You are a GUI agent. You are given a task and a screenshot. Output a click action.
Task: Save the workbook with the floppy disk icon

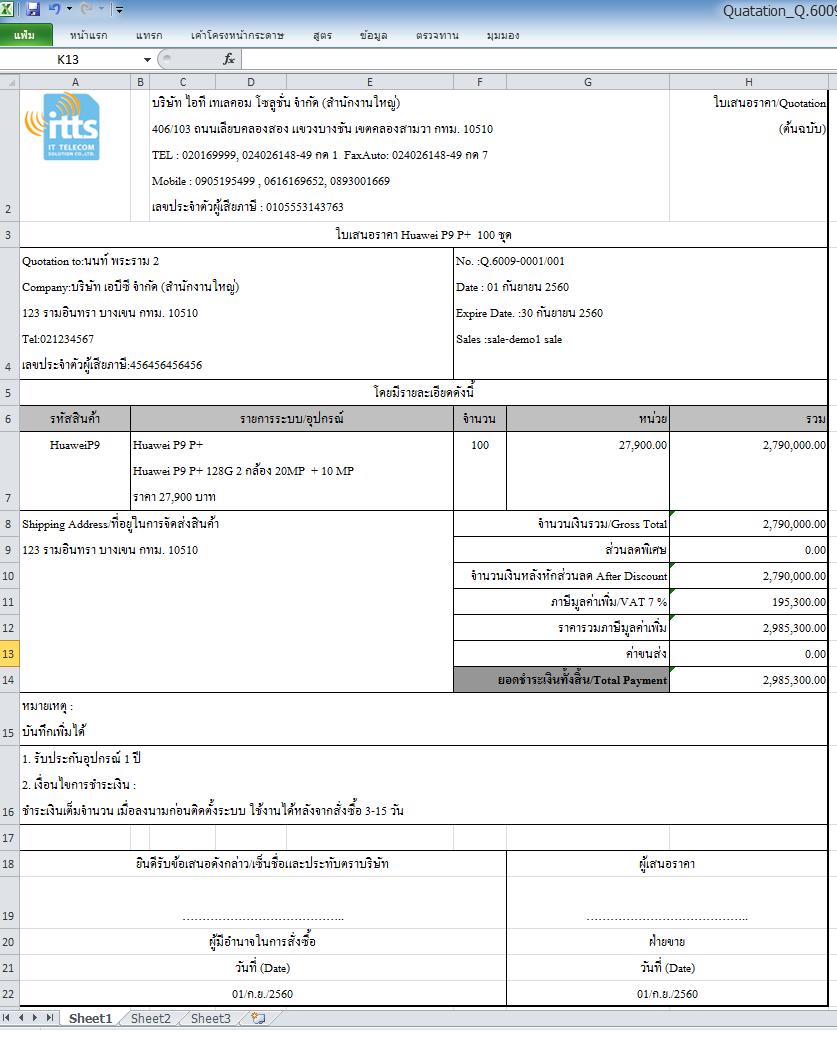point(33,9)
